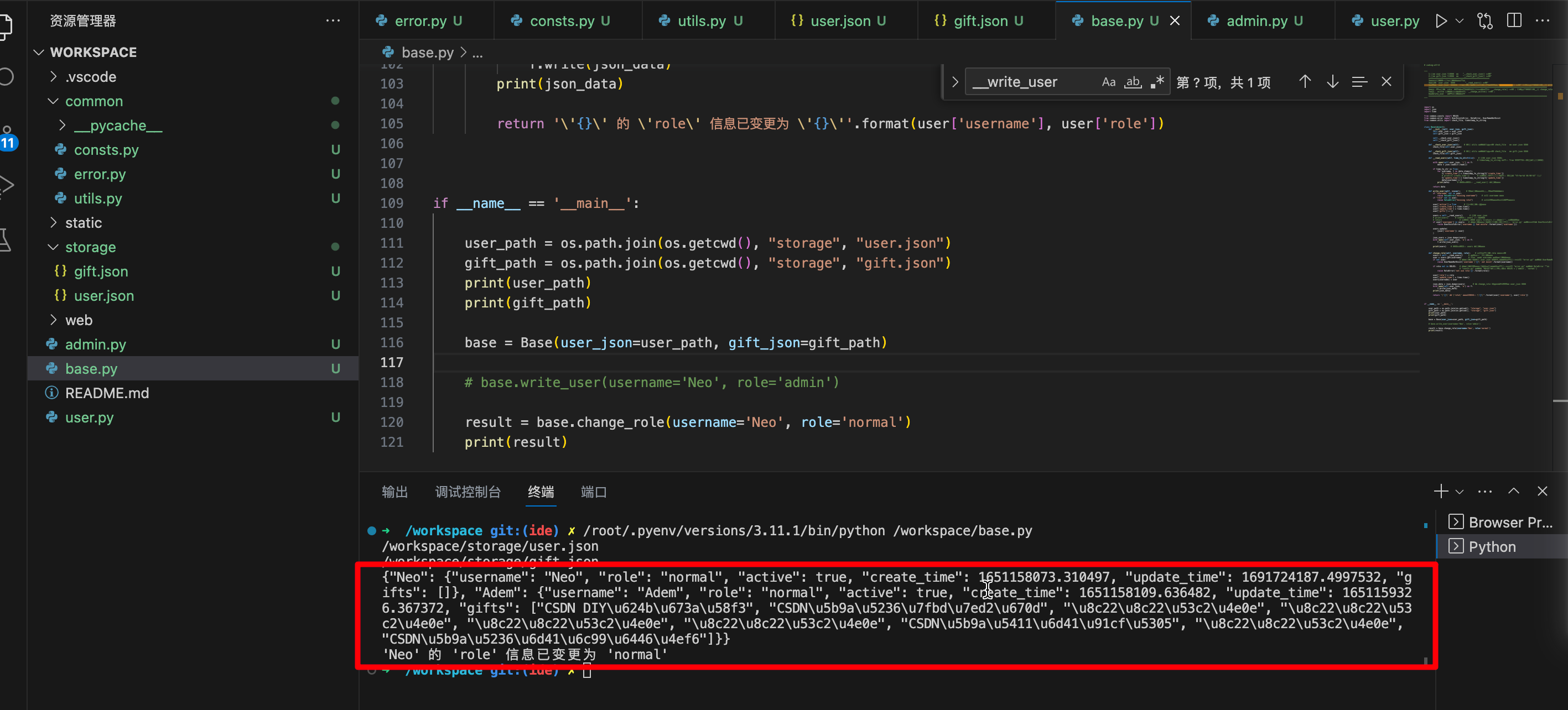Screen dimensions: 1568x710
Task: Close the base.py tab
Action: 1175,20
